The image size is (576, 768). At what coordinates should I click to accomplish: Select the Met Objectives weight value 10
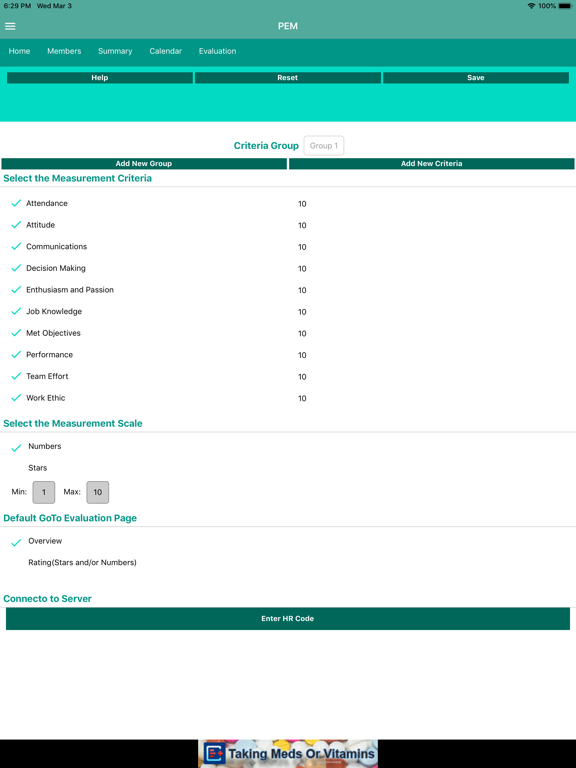[302, 334]
